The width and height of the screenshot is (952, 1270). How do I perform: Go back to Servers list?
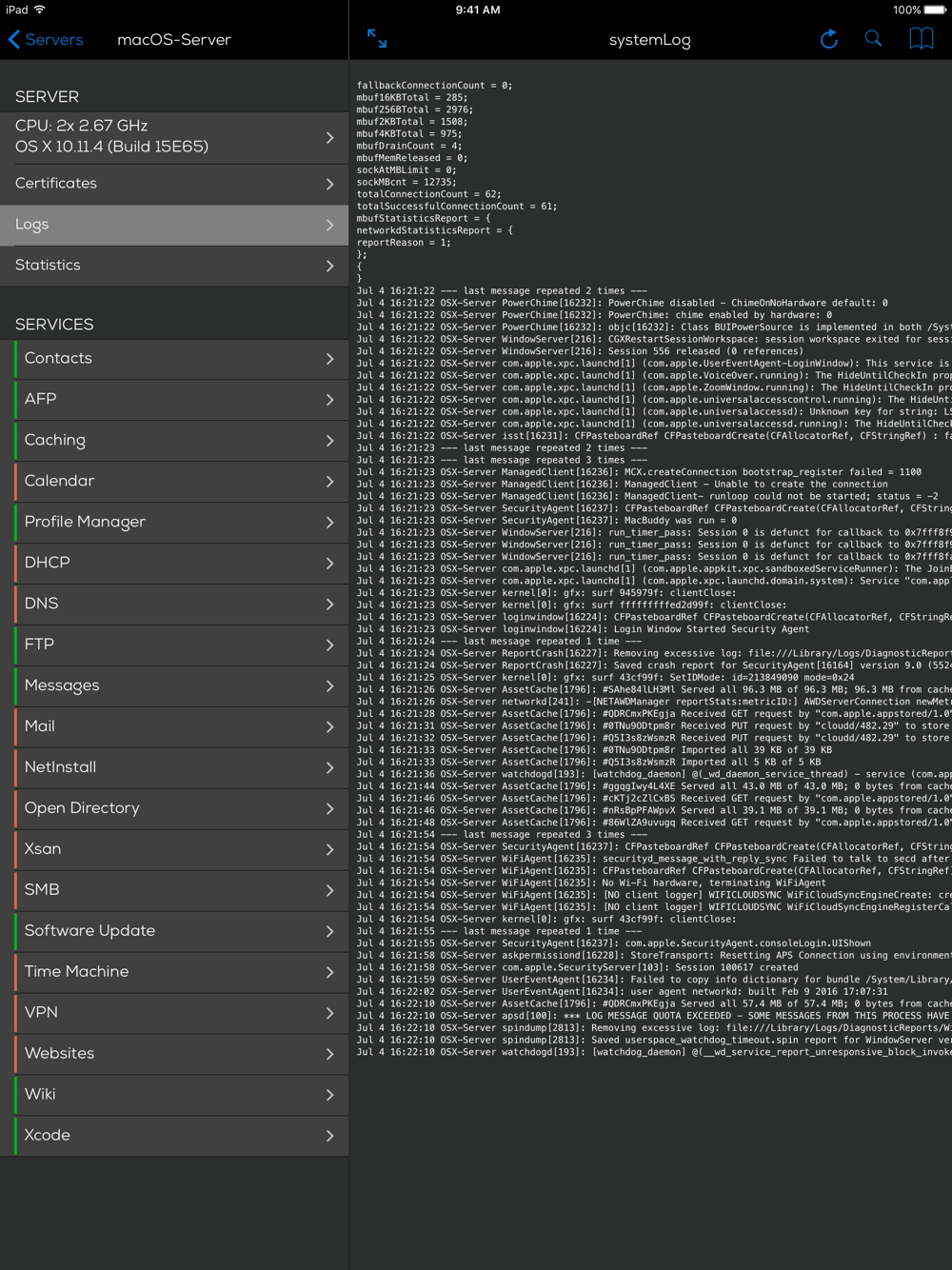pyautogui.click(x=46, y=40)
